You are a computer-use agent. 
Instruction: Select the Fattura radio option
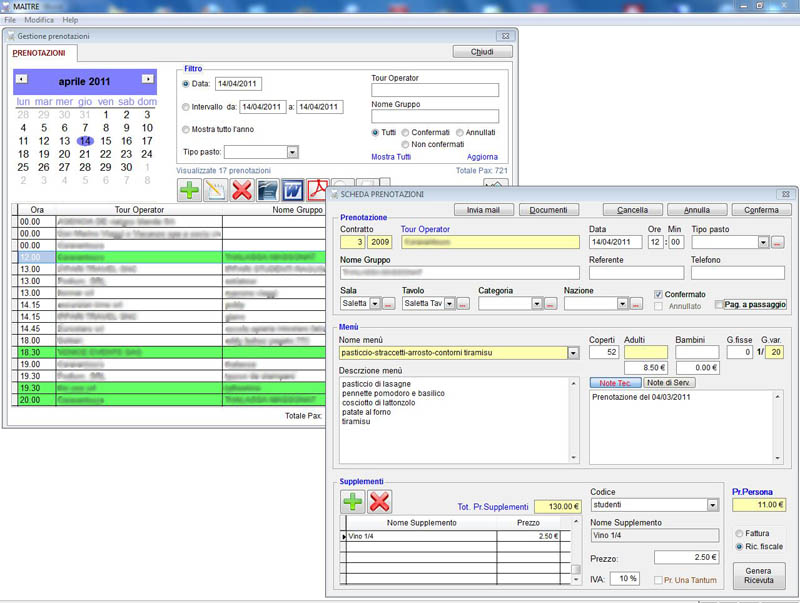click(x=739, y=533)
